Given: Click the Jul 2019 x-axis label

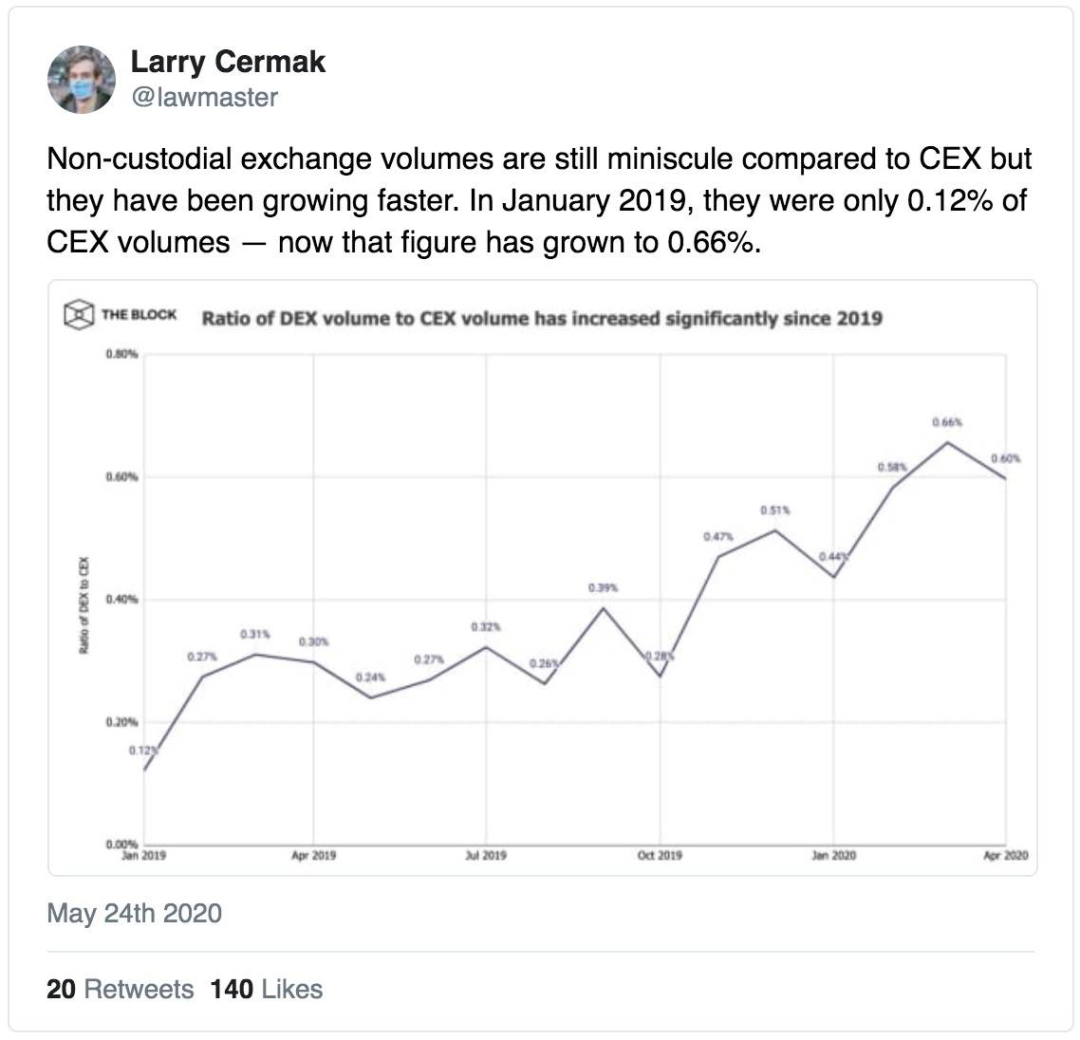Looking at the screenshot, I should point(486,857).
